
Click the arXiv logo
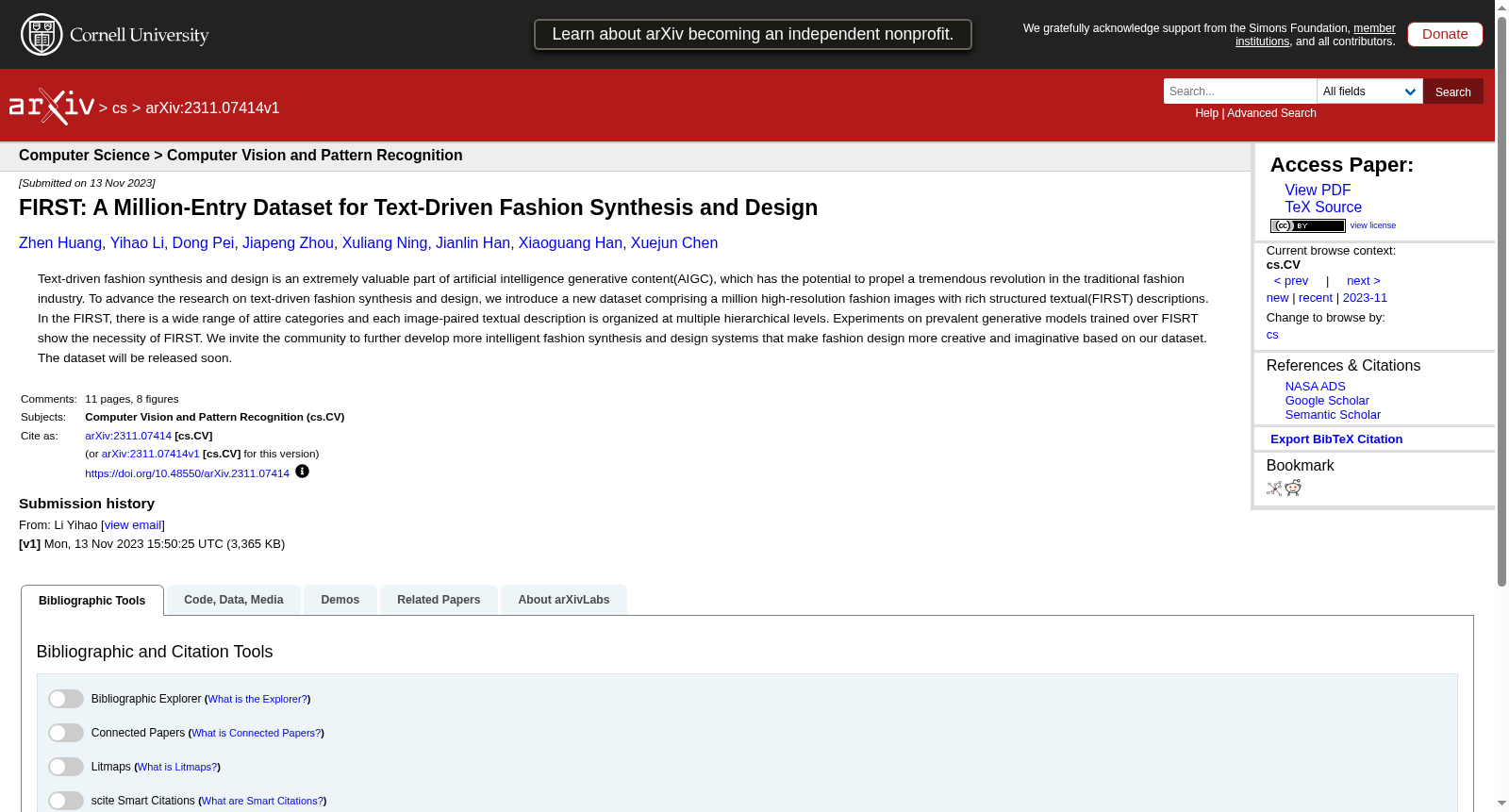pyautogui.click(x=52, y=107)
